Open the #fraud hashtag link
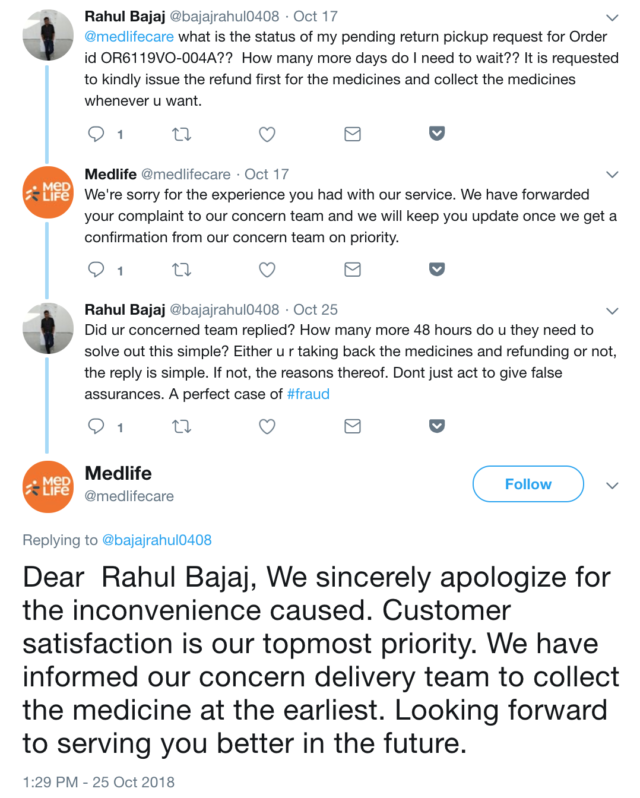Image resolution: width=640 pixels, height=798 pixels. pyautogui.click(x=308, y=393)
